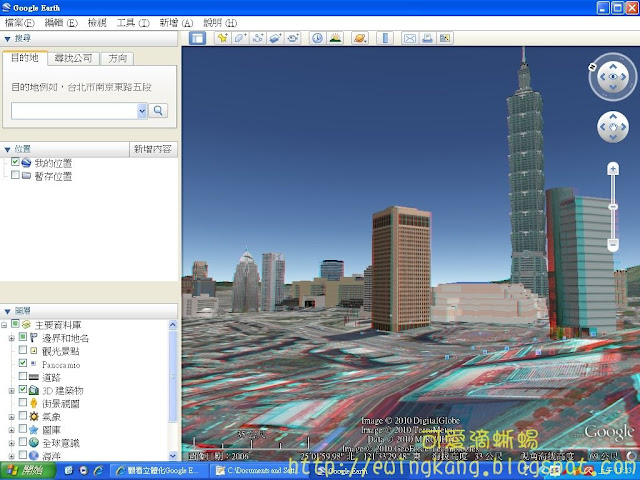Launch Internet Explorer from quick launch
Screen dimensions: 640x480
point(98,471)
